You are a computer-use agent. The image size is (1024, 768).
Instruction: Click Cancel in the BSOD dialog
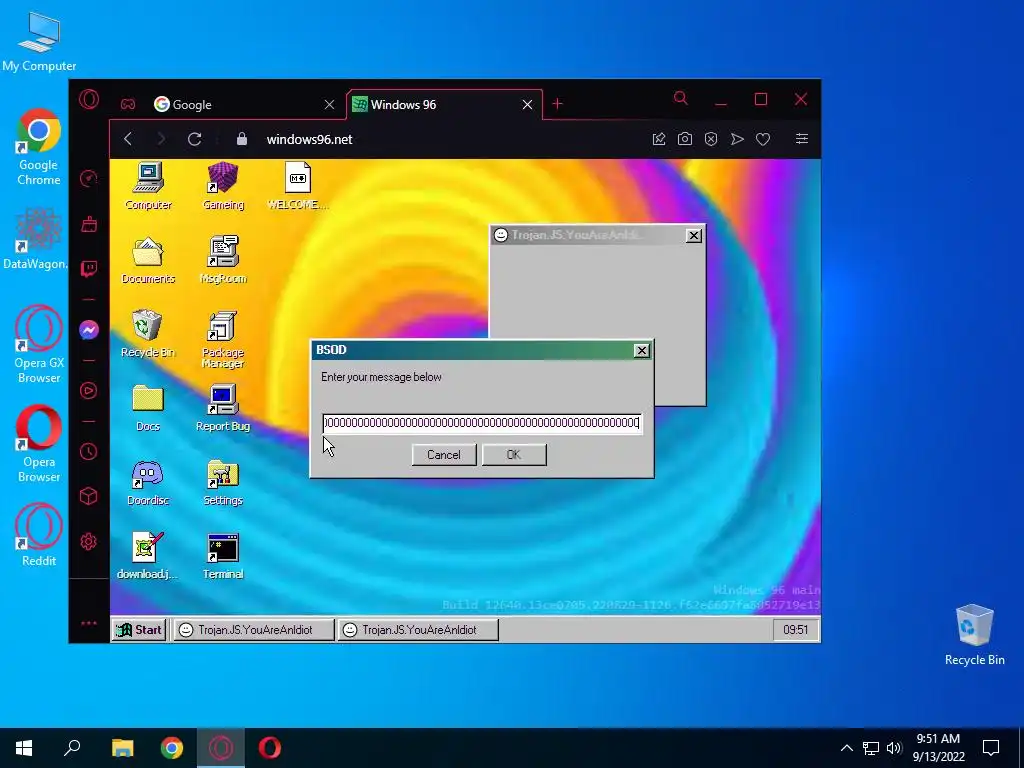[x=444, y=455]
